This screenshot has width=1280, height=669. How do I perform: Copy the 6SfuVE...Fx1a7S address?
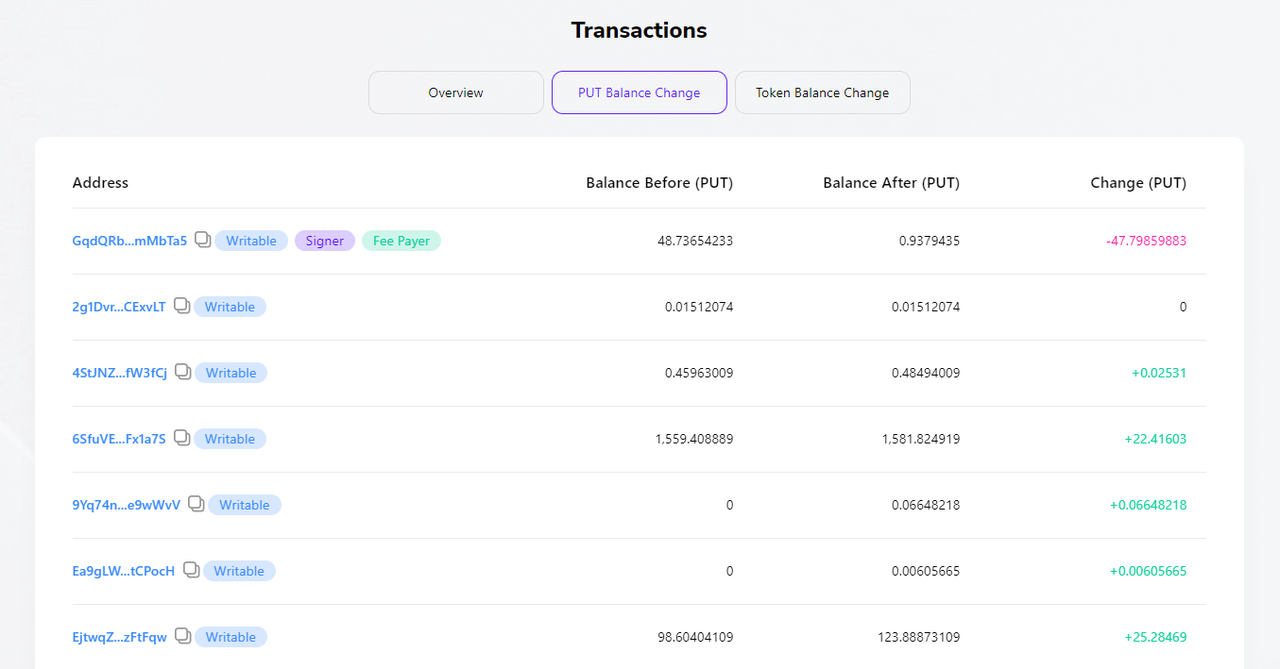coord(181,438)
